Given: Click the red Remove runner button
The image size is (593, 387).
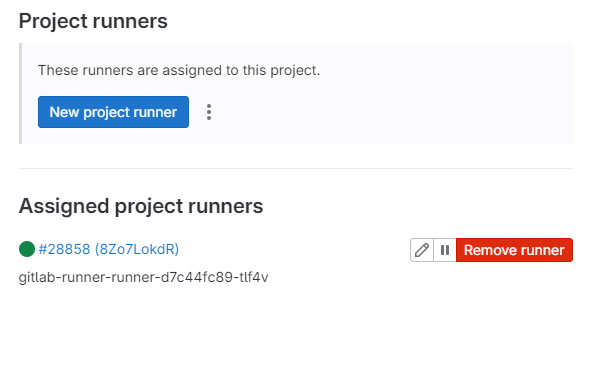Looking at the screenshot, I should coord(514,250).
